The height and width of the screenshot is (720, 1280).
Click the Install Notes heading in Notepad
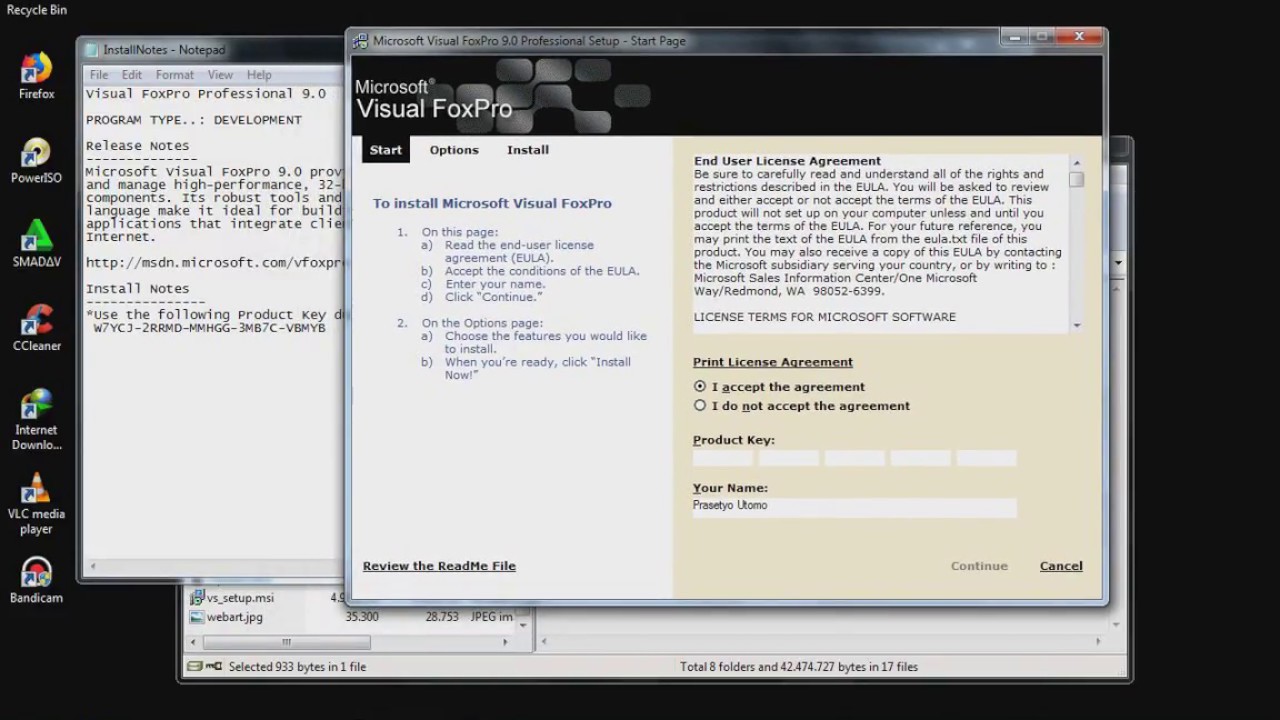point(138,289)
